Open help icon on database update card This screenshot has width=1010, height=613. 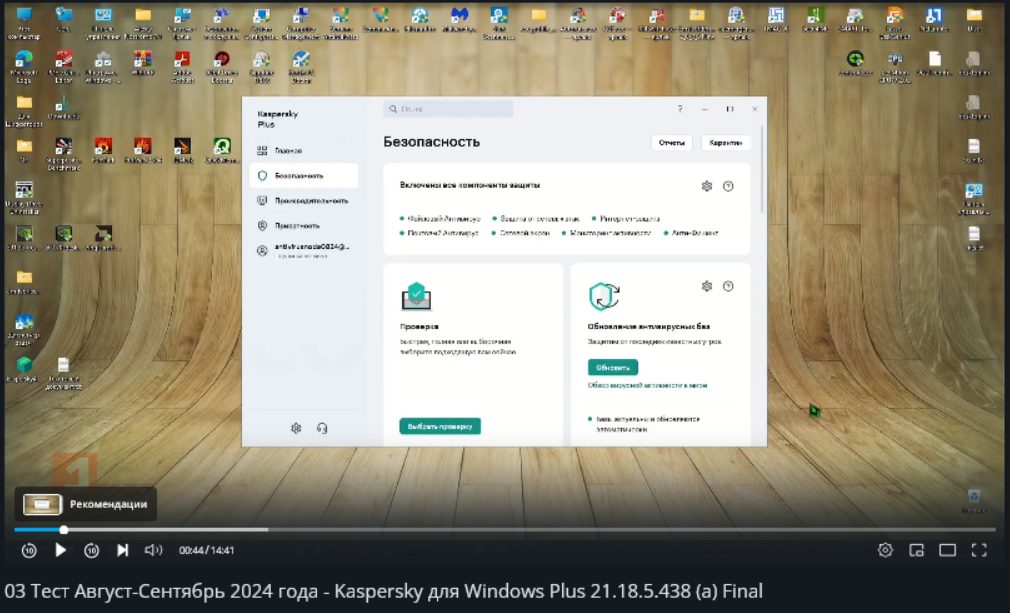(x=728, y=286)
